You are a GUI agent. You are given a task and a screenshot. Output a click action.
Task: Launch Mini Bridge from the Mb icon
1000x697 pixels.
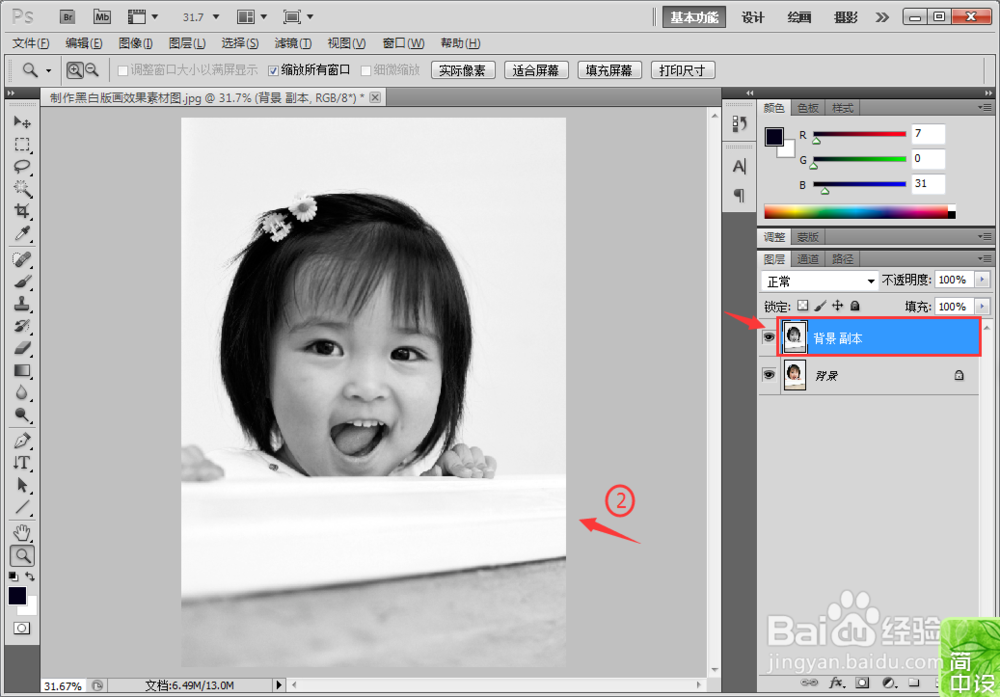pos(102,17)
